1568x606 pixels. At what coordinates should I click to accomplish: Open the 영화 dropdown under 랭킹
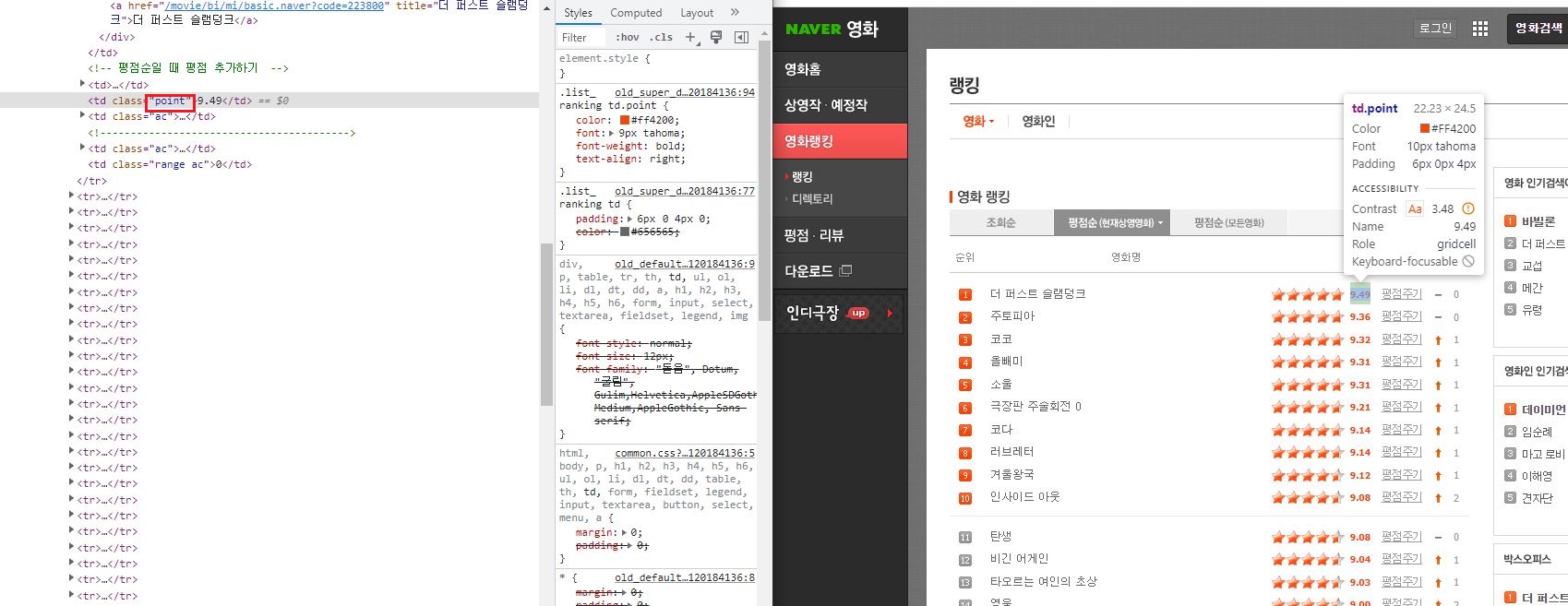pyautogui.click(x=978, y=121)
